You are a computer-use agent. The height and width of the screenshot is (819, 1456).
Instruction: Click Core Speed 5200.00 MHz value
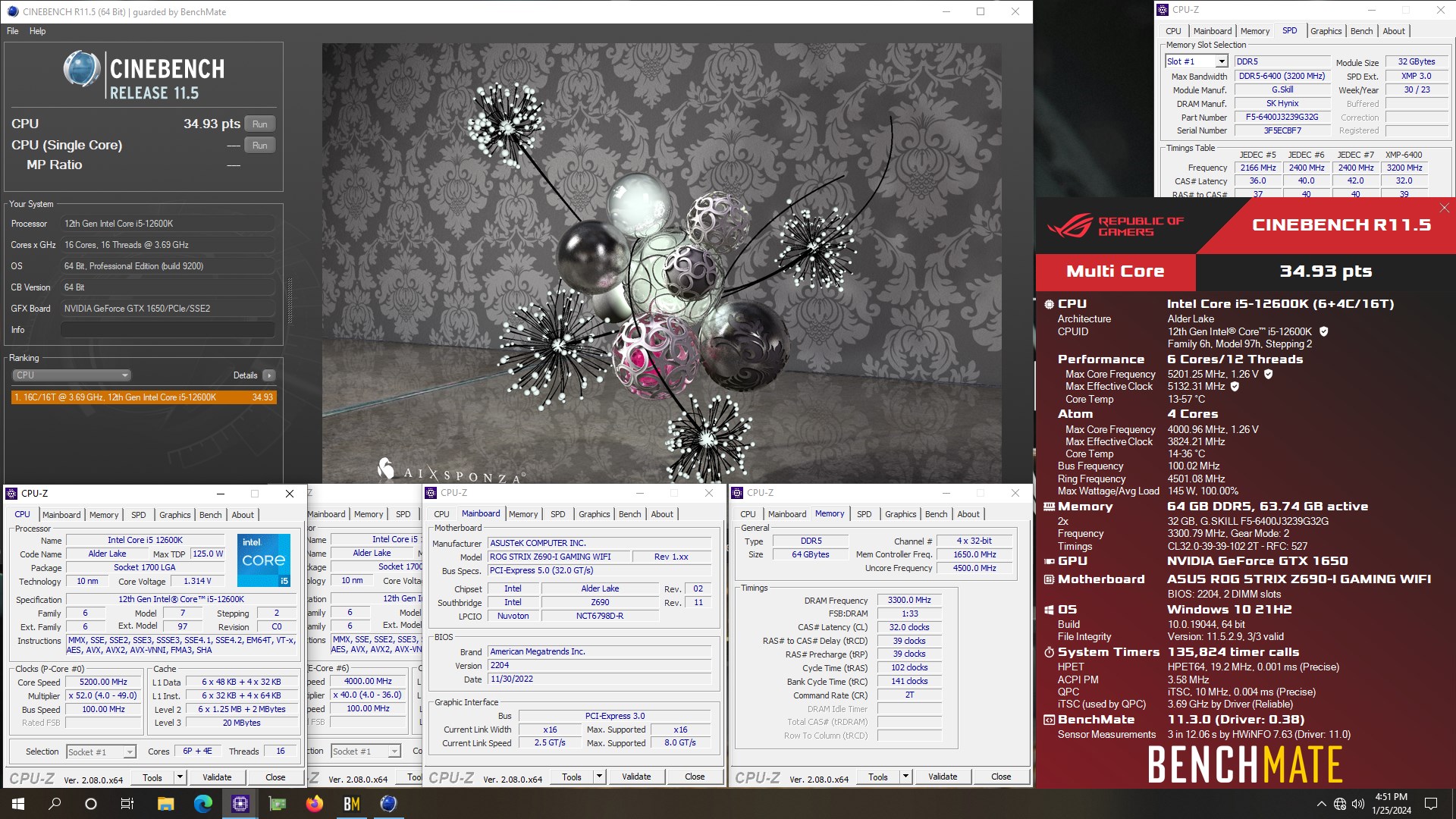tap(103, 682)
